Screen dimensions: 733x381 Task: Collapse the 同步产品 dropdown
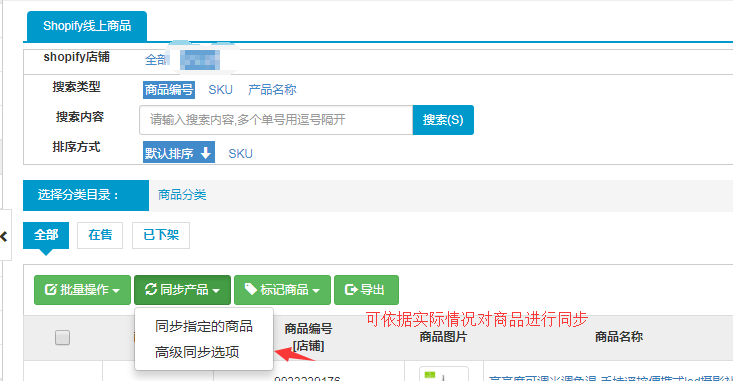point(182,290)
